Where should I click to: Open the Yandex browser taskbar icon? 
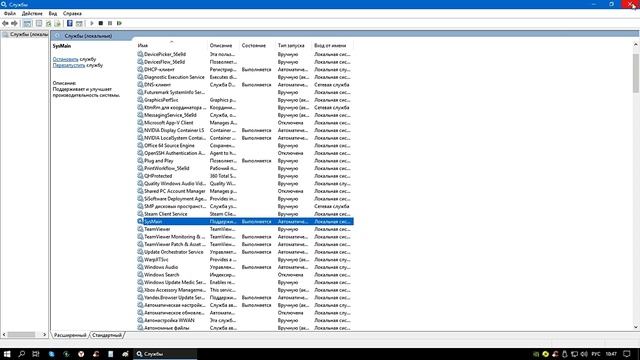81,354
